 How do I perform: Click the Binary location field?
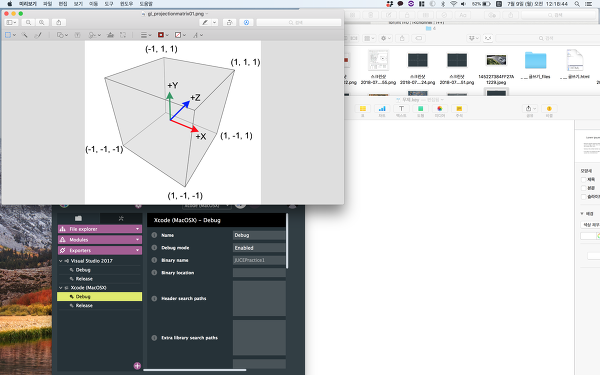pos(259,273)
